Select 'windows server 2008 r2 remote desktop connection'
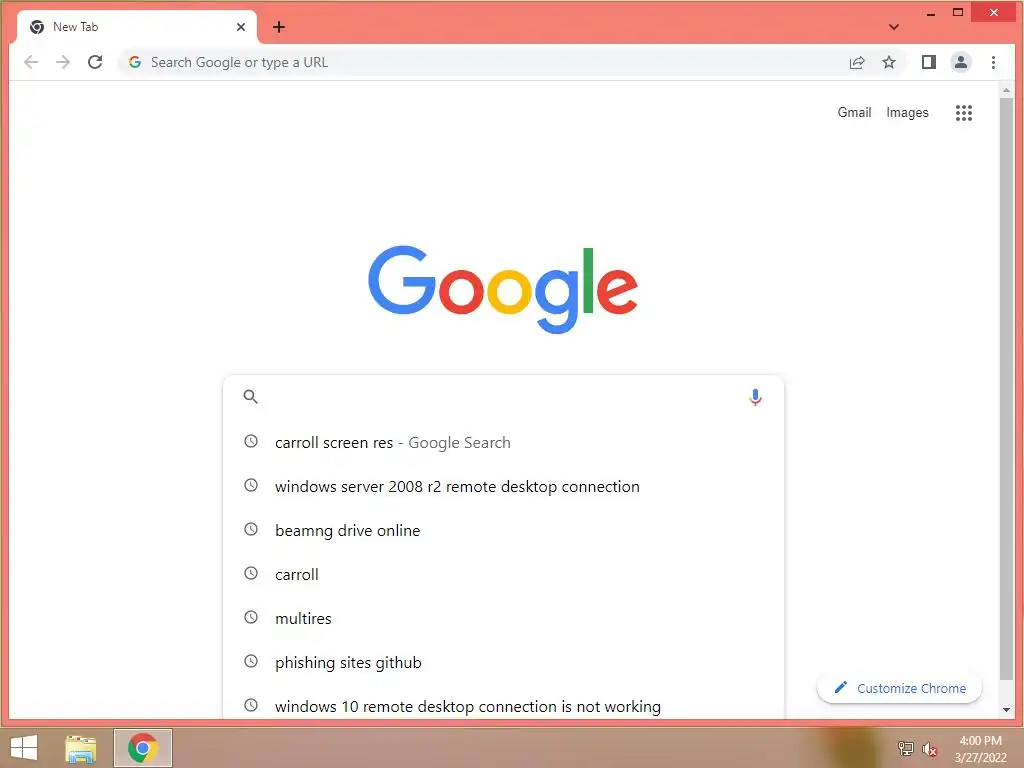1024x768 pixels. click(x=503, y=487)
